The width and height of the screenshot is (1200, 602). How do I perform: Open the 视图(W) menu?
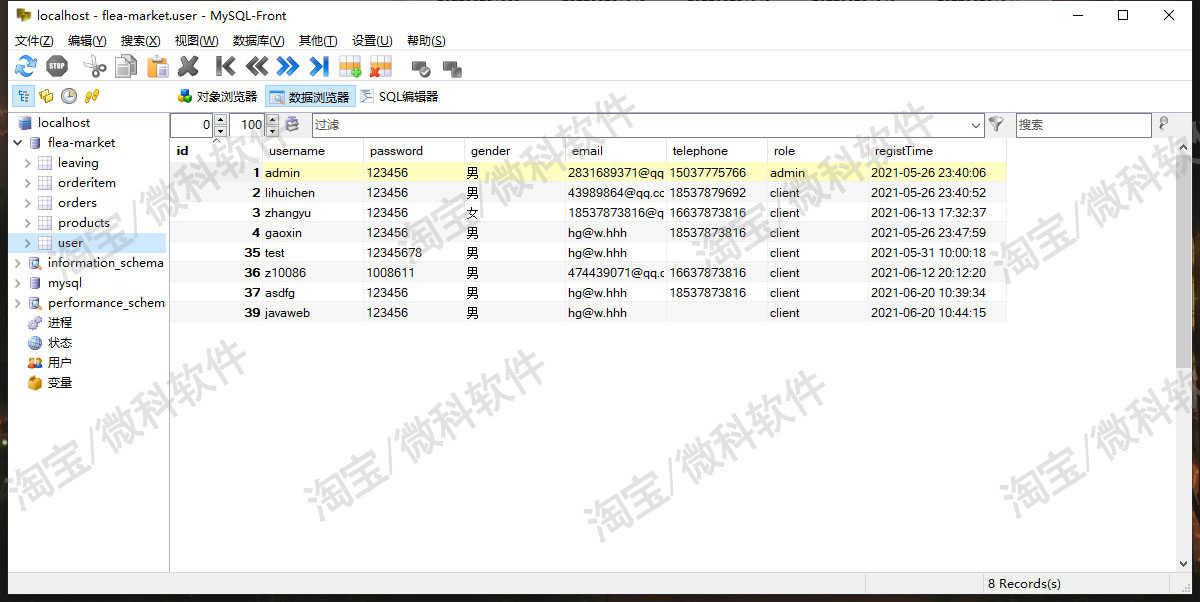196,41
